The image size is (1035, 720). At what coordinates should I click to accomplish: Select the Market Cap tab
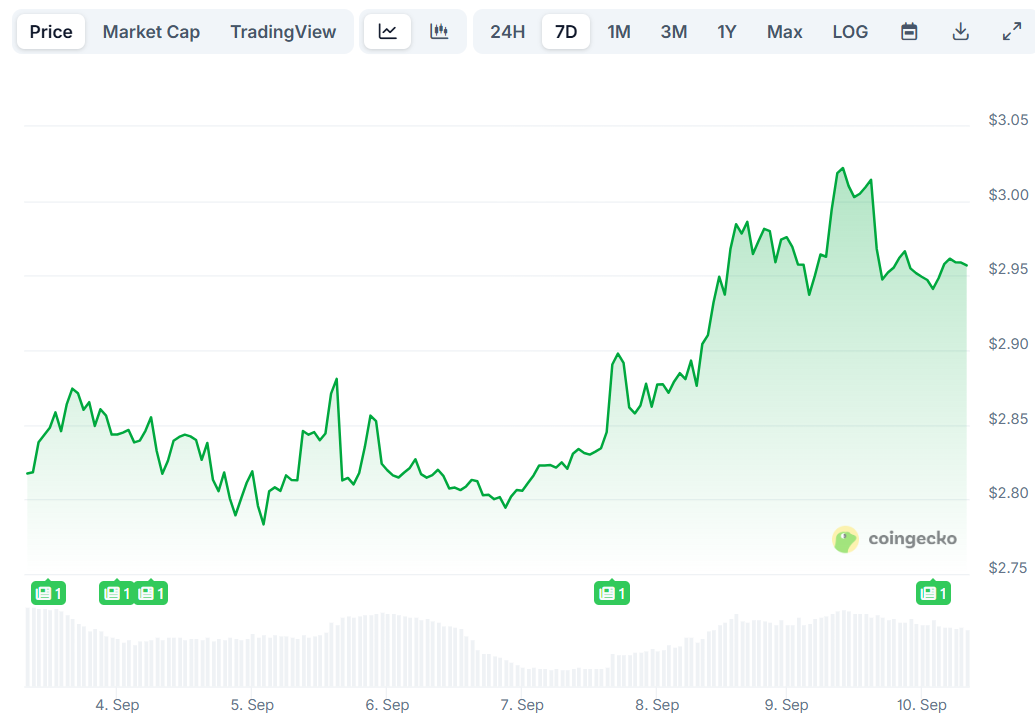point(151,32)
